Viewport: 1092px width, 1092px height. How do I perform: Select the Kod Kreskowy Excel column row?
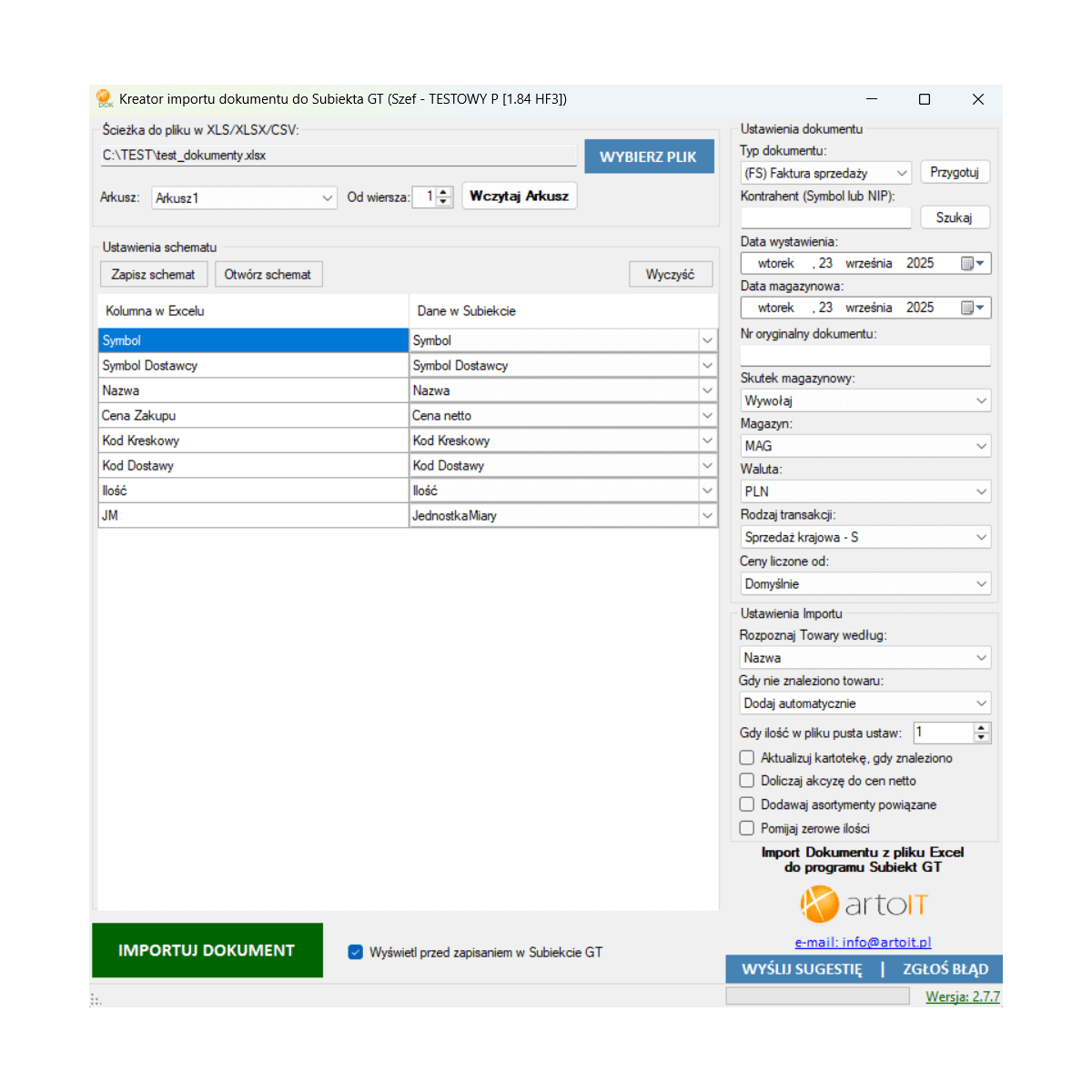click(x=253, y=440)
